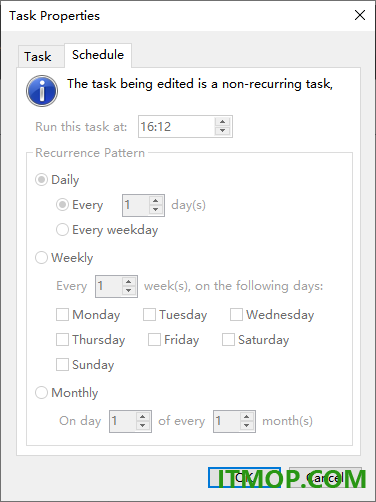Screen dimensions: 376x502
Task: Tick the Wednesday checkbox
Action: tap(236, 315)
